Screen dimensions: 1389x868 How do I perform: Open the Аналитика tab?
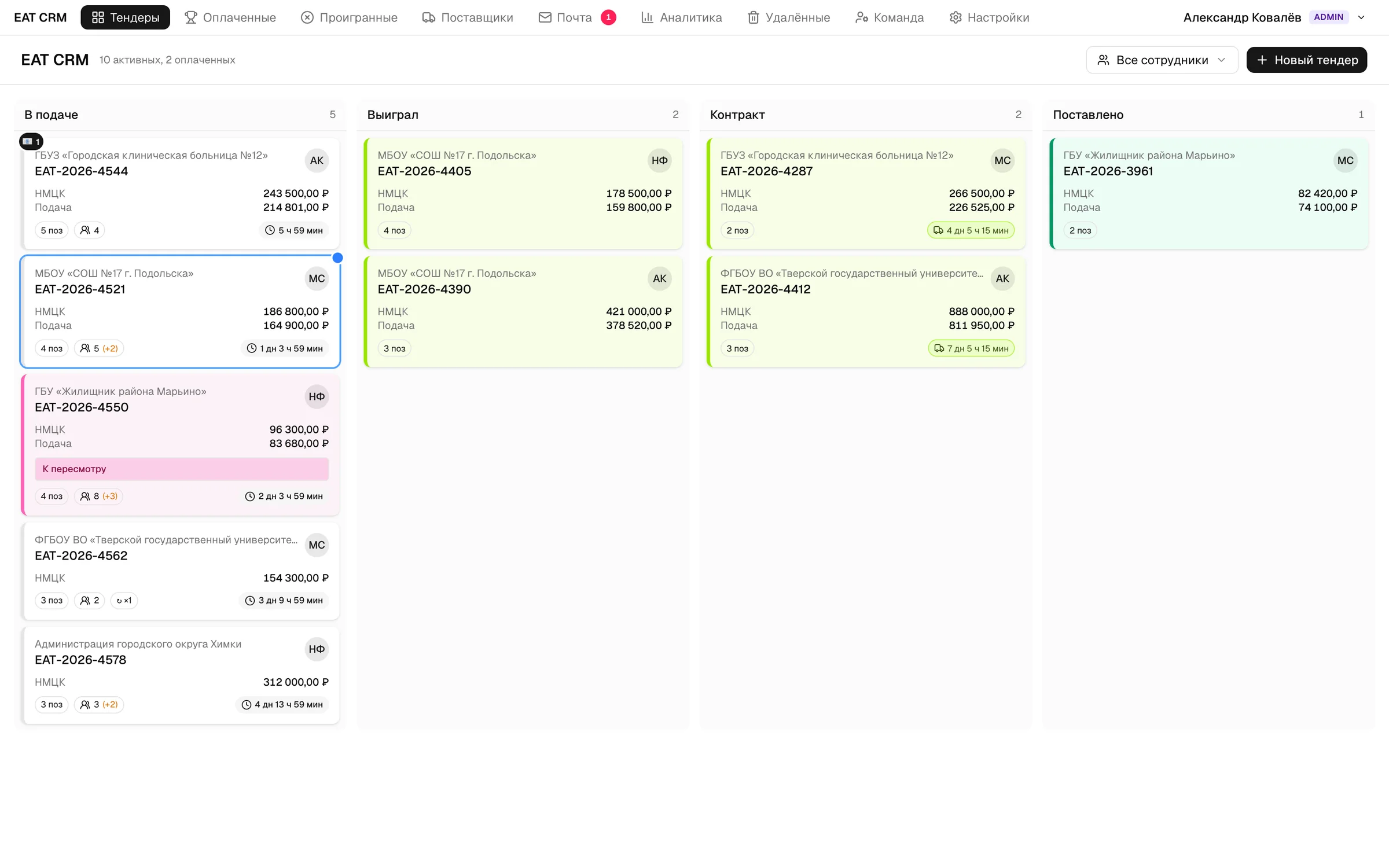(x=682, y=17)
